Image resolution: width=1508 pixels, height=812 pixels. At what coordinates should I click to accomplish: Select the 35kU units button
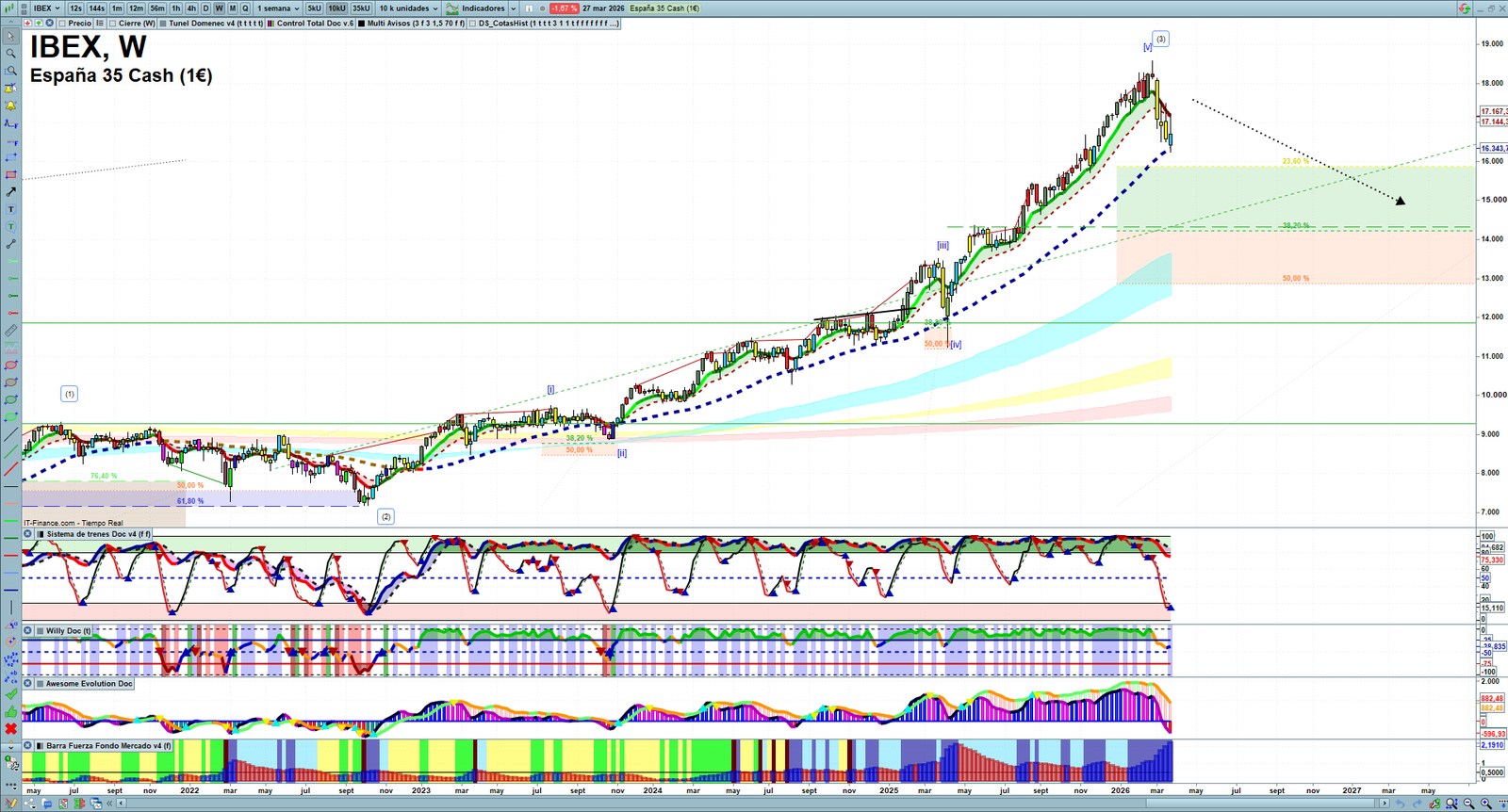pyautogui.click(x=361, y=8)
